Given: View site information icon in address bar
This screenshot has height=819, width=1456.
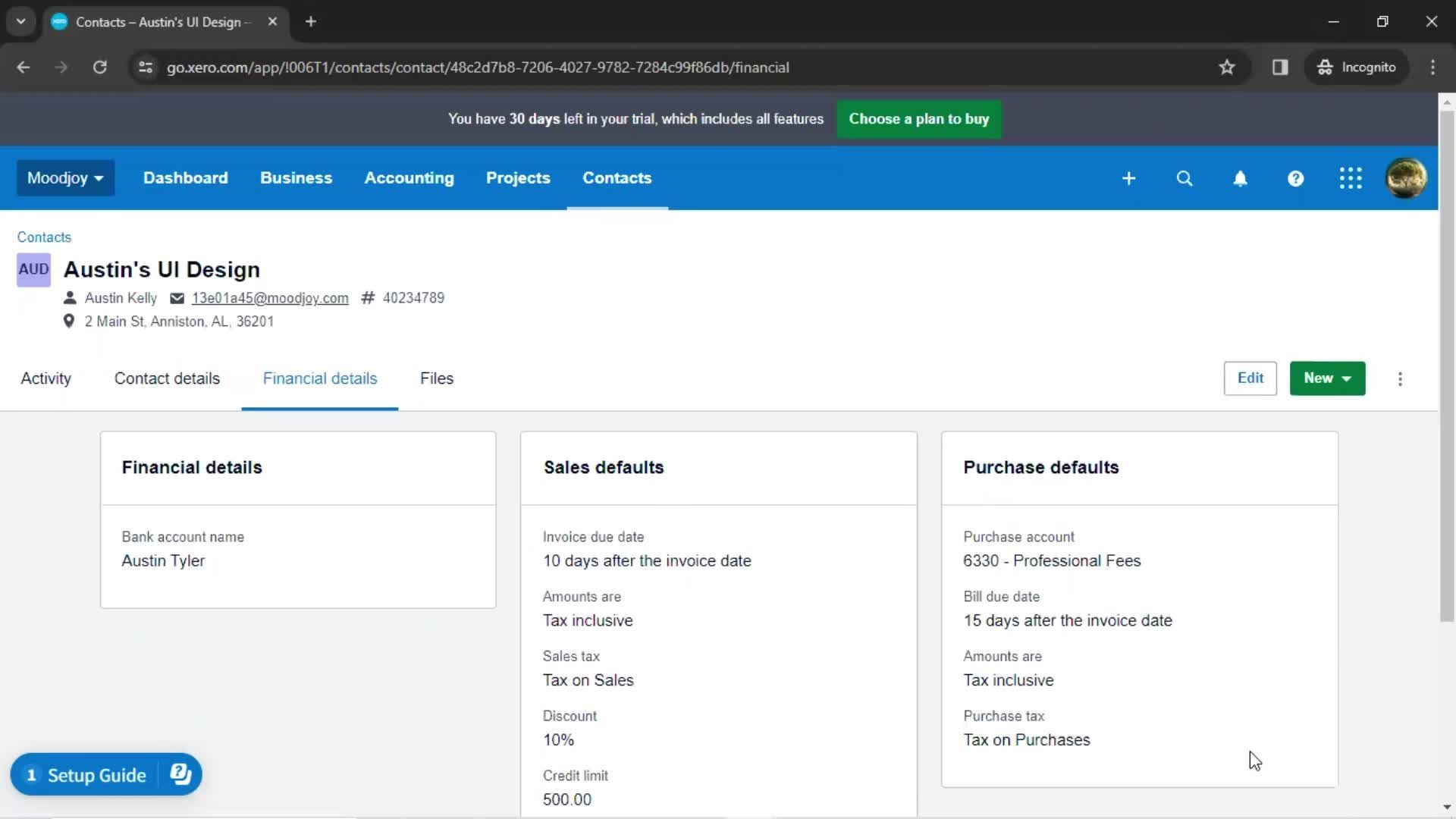Looking at the screenshot, I should click(146, 67).
